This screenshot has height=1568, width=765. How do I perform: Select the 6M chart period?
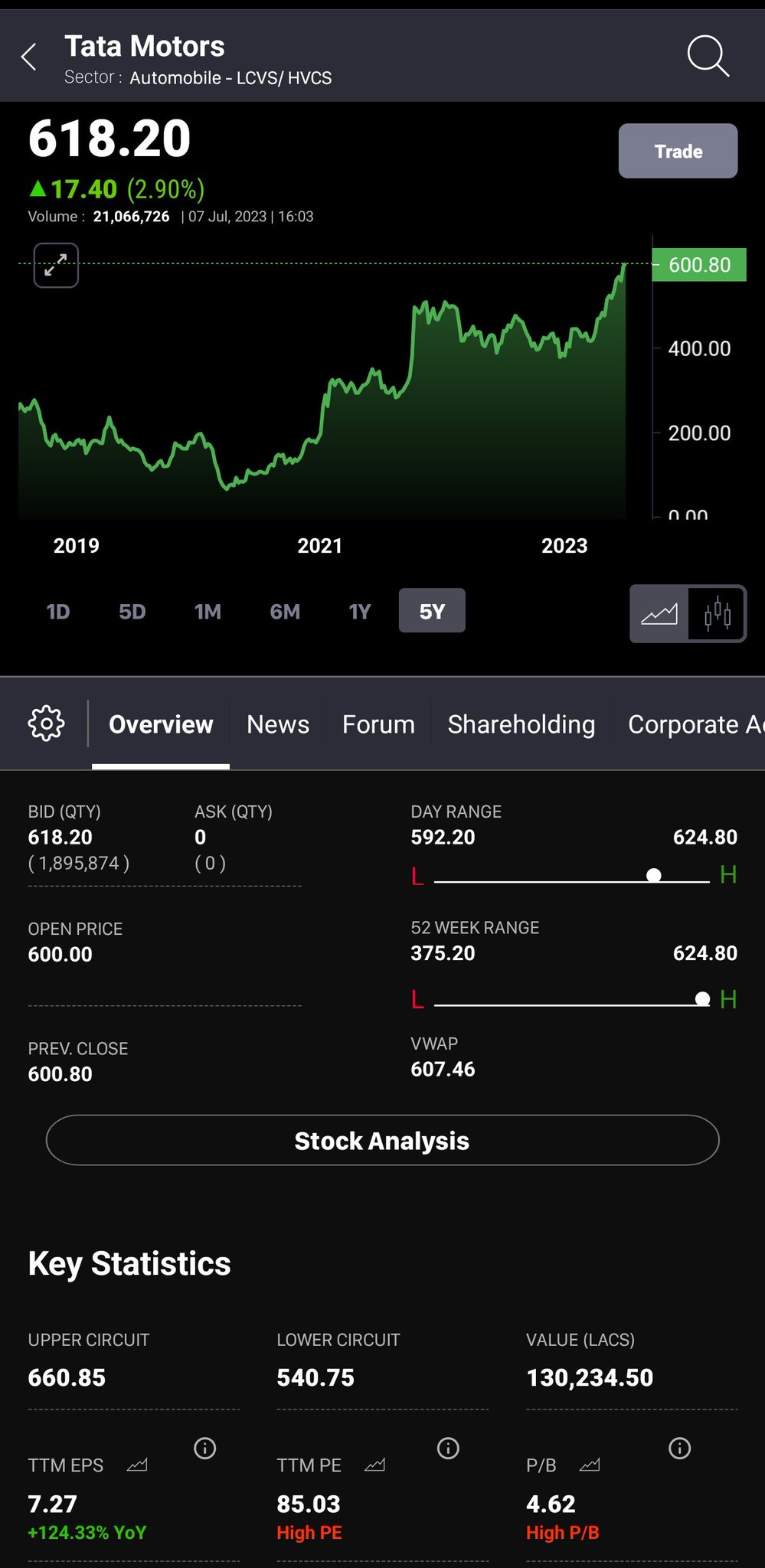tap(285, 611)
